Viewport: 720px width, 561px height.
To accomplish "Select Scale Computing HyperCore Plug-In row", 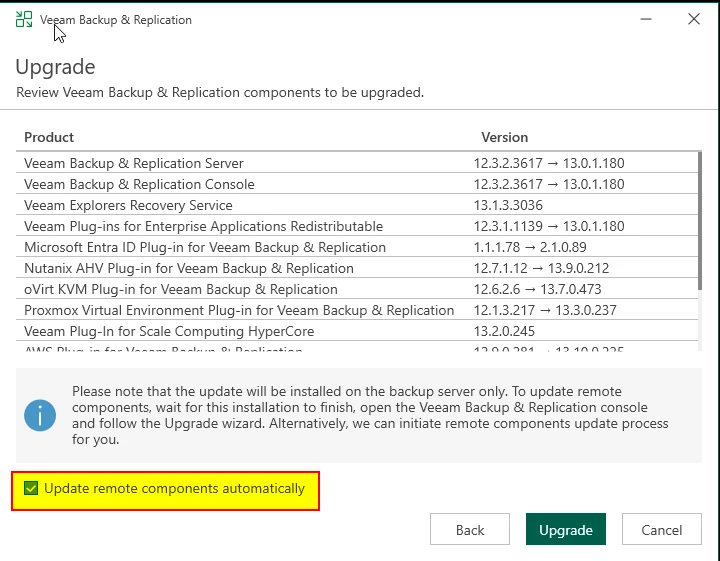I will [x=169, y=331].
